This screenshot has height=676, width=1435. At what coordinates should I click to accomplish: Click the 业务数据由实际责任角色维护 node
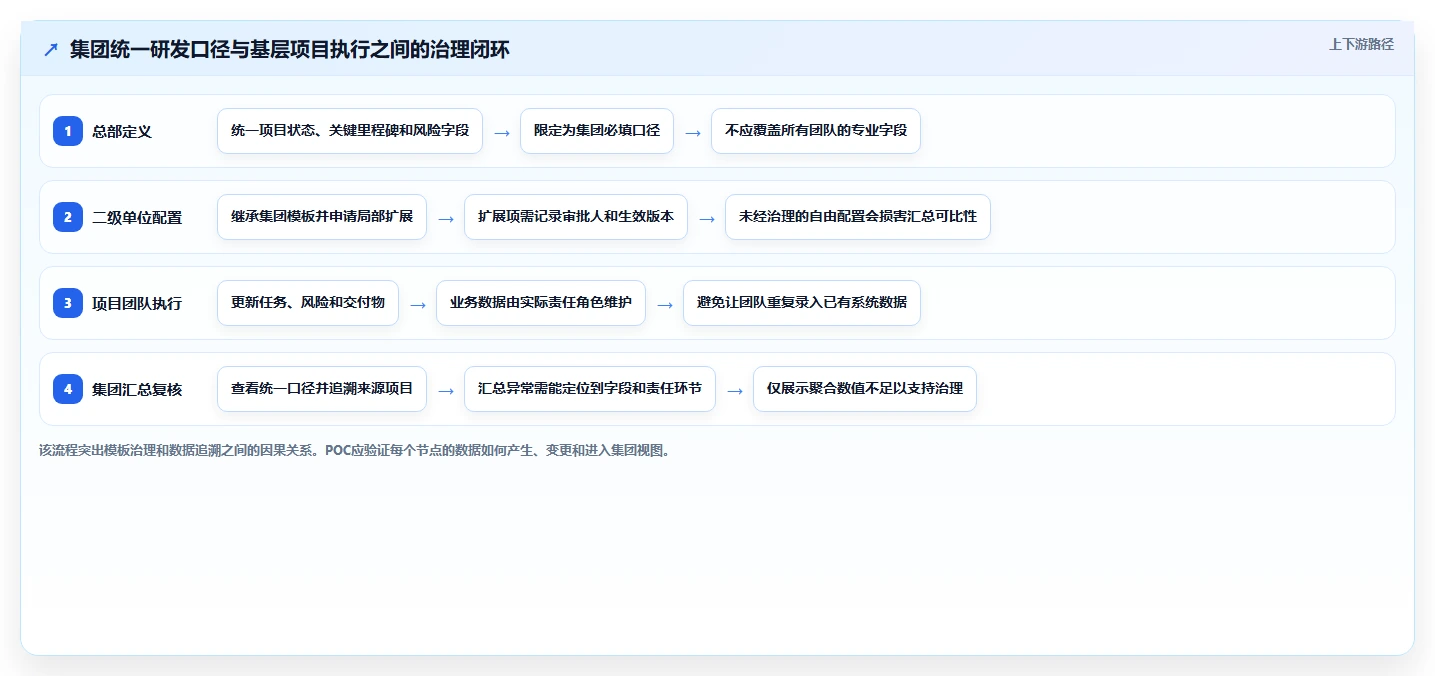coord(541,303)
